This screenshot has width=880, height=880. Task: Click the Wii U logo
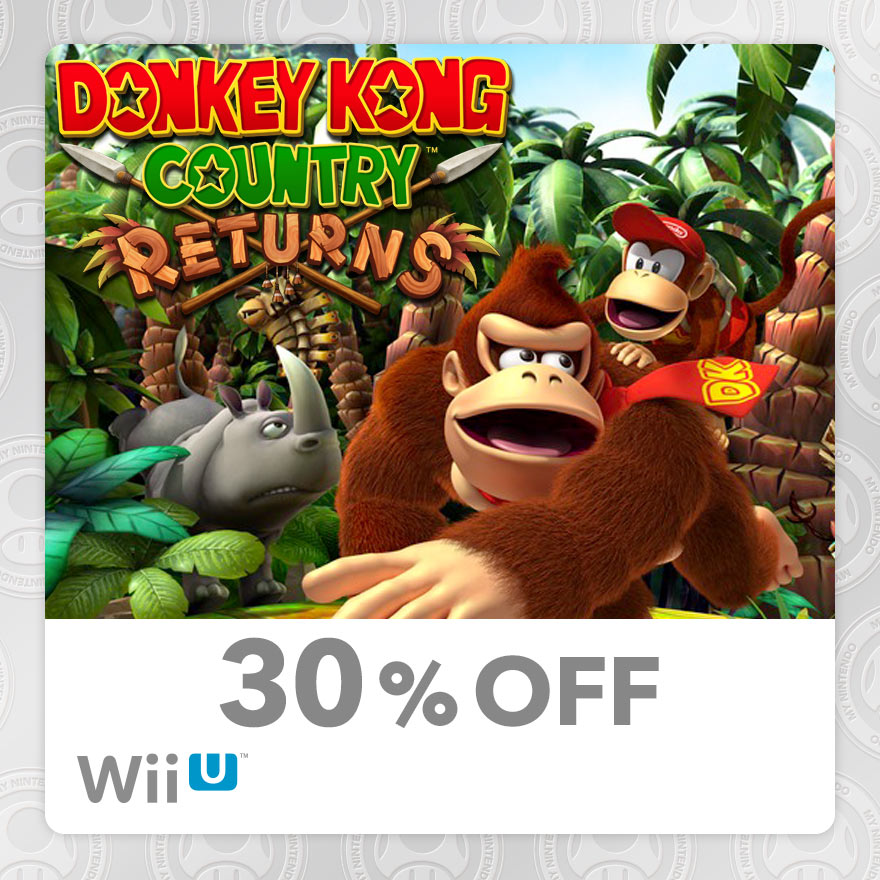click(x=162, y=777)
